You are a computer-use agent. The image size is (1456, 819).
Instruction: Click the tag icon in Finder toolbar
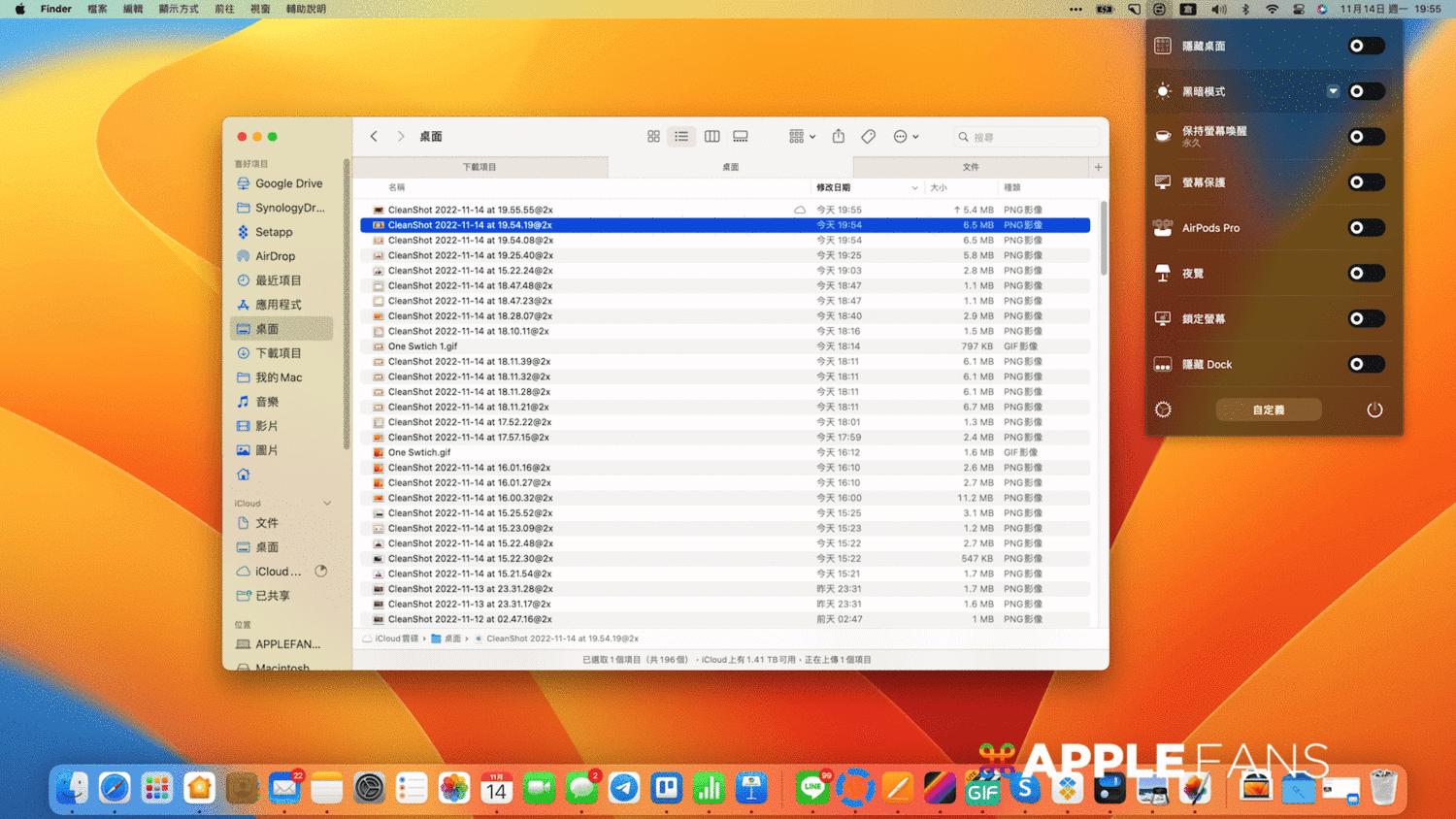pyautogui.click(x=869, y=137)
